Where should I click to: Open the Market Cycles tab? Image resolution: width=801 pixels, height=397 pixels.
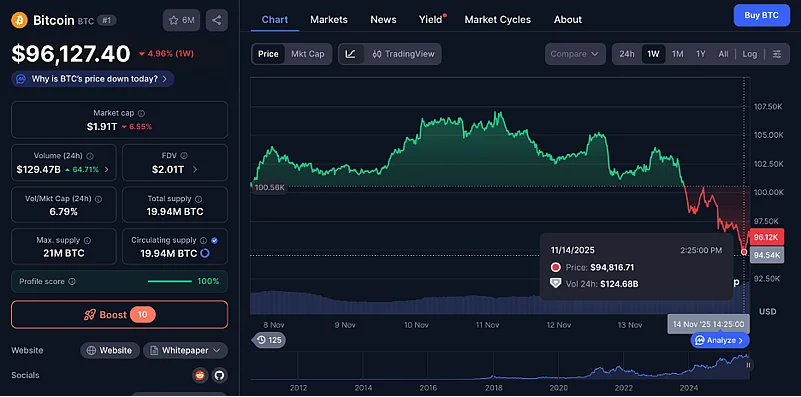(498, 20)
